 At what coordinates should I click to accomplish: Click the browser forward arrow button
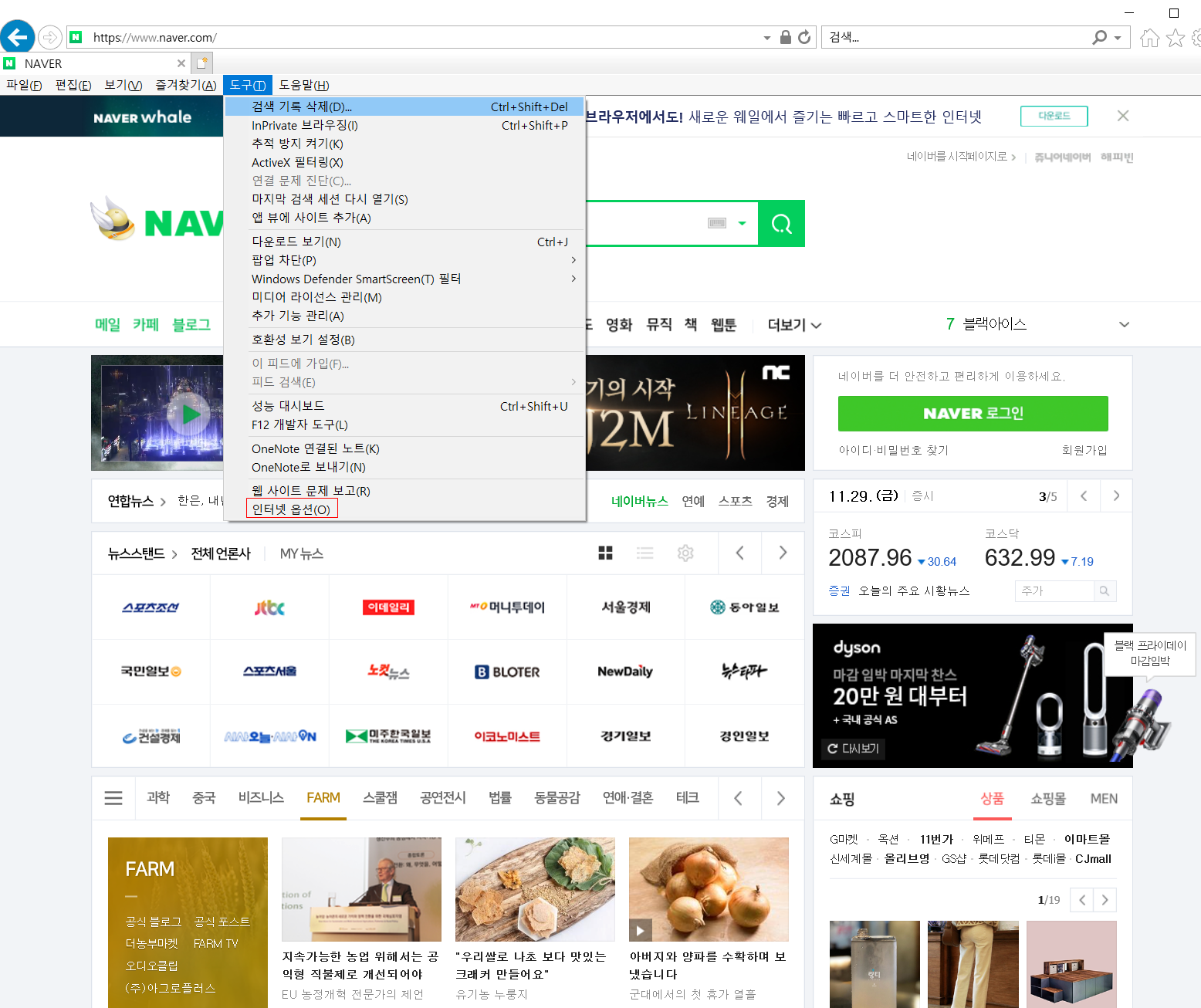click(x=50, y=37)
